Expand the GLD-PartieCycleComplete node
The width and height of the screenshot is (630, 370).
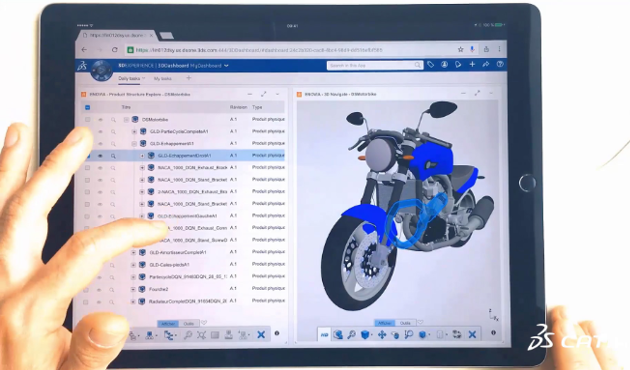(x=134, y=131)
